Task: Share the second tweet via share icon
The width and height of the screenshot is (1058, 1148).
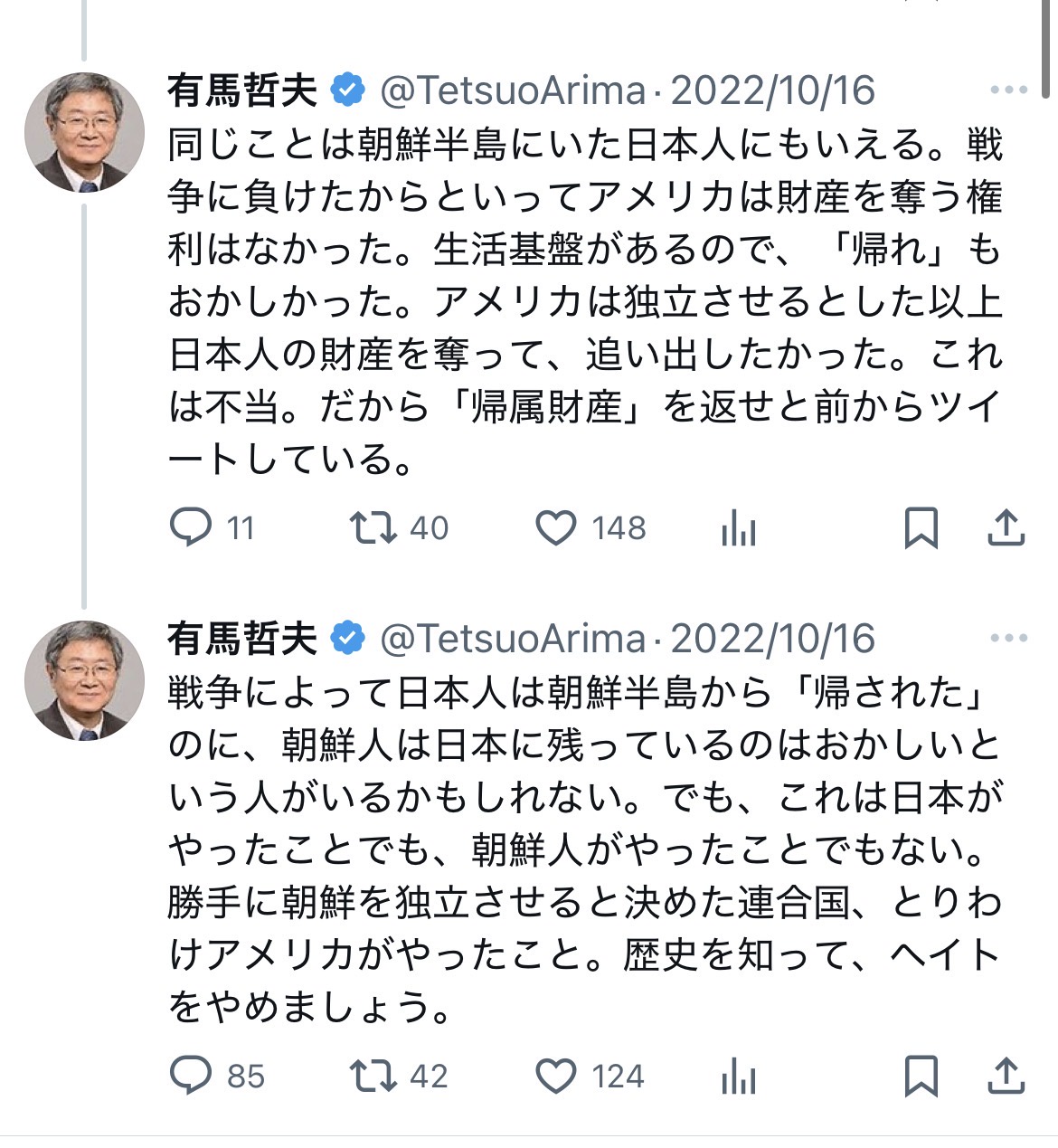Action: [x=1005, y=1077]
